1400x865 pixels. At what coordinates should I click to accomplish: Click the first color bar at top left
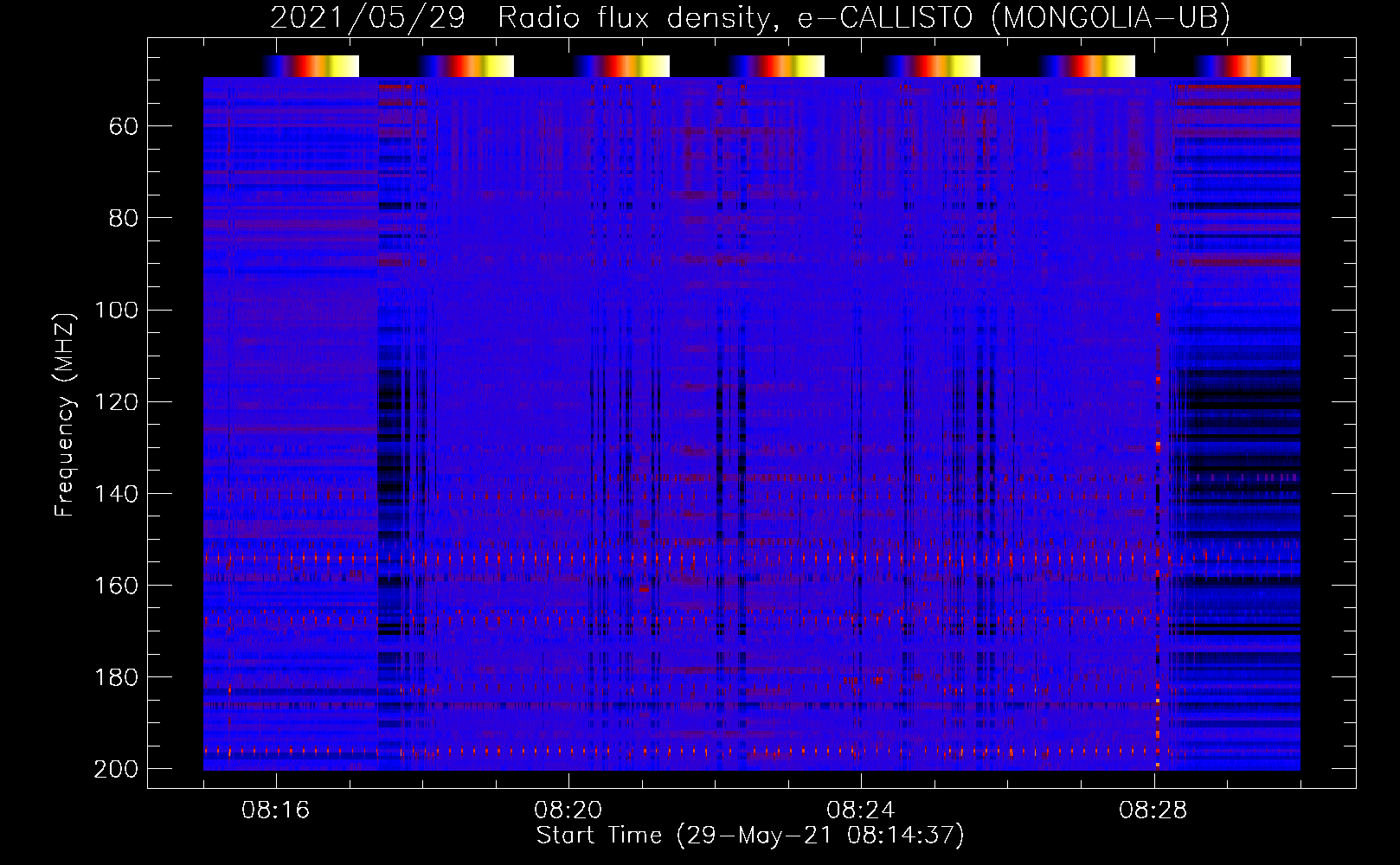pyautogui.click(x=311, y=66)
